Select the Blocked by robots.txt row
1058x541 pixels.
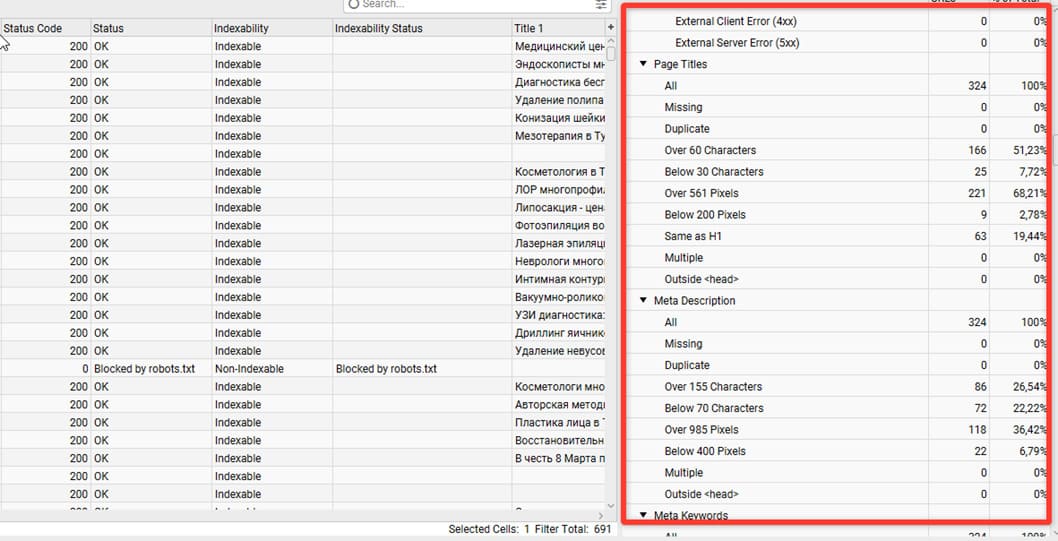point(302,369)
